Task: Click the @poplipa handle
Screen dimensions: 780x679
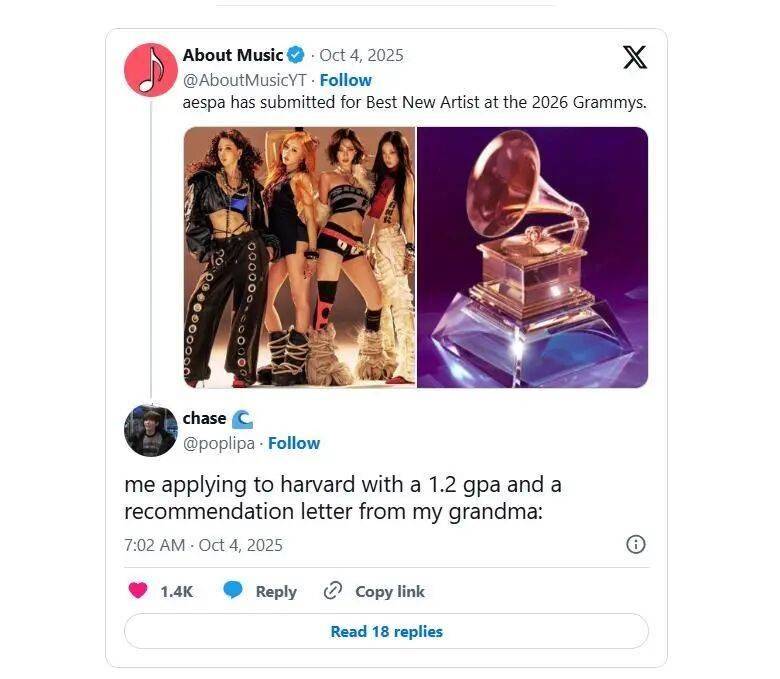Action: [219, 443]
